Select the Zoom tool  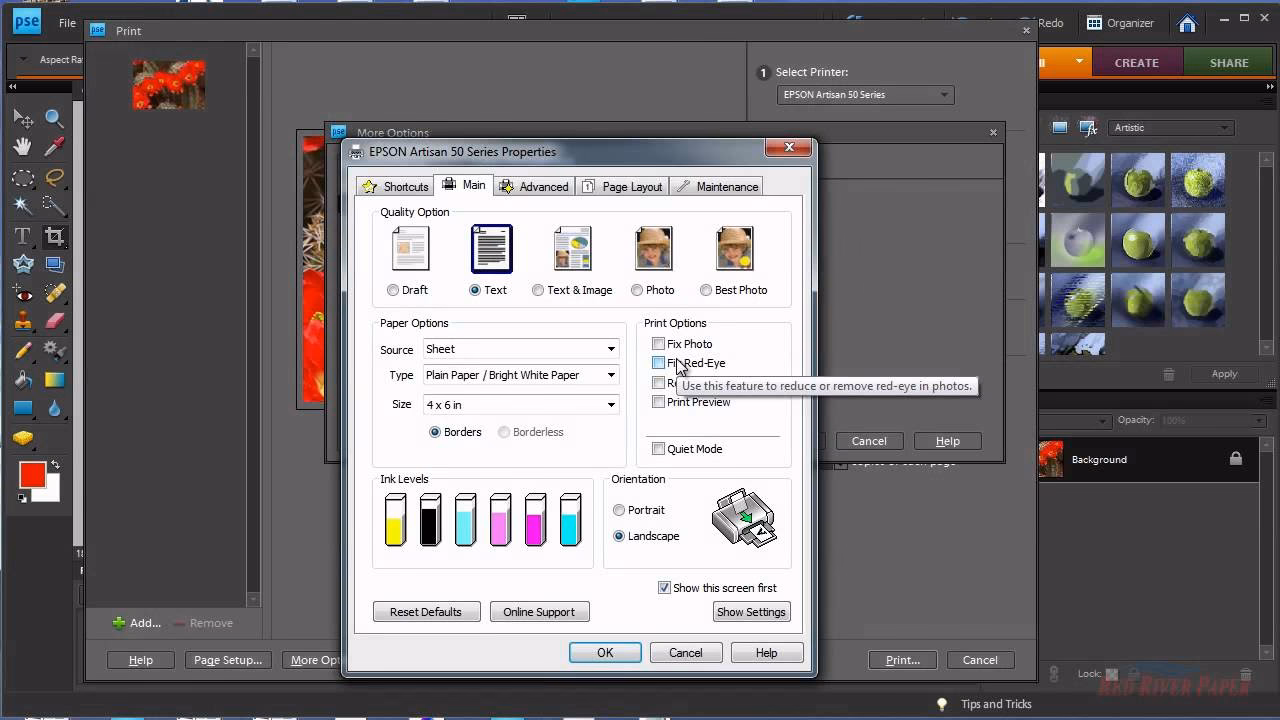pyautogui.click(x=55, y=119)
